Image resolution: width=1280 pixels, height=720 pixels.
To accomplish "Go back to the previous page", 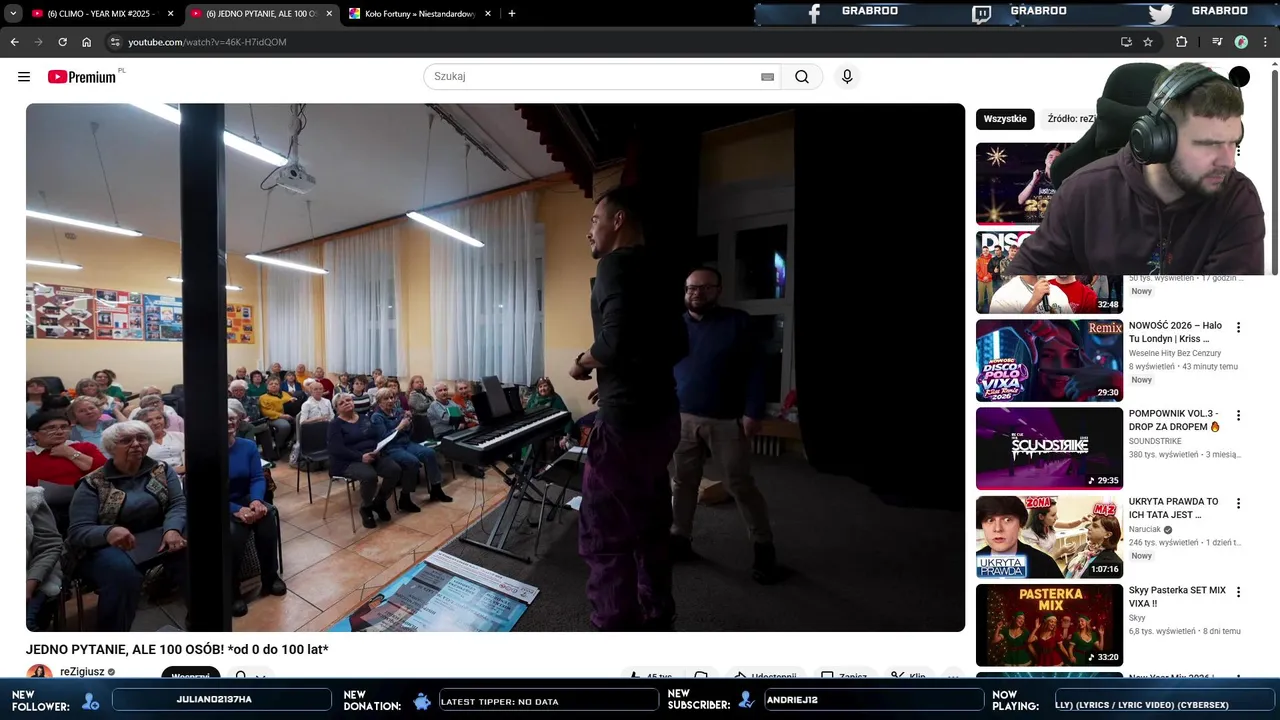I will [14, 42].
